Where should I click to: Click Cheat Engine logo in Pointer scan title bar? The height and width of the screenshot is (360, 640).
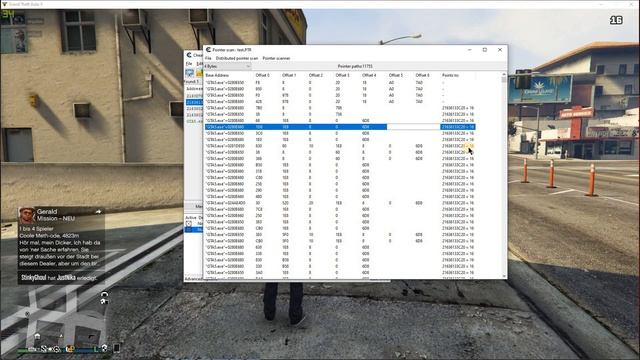click(x=208, y=49)
